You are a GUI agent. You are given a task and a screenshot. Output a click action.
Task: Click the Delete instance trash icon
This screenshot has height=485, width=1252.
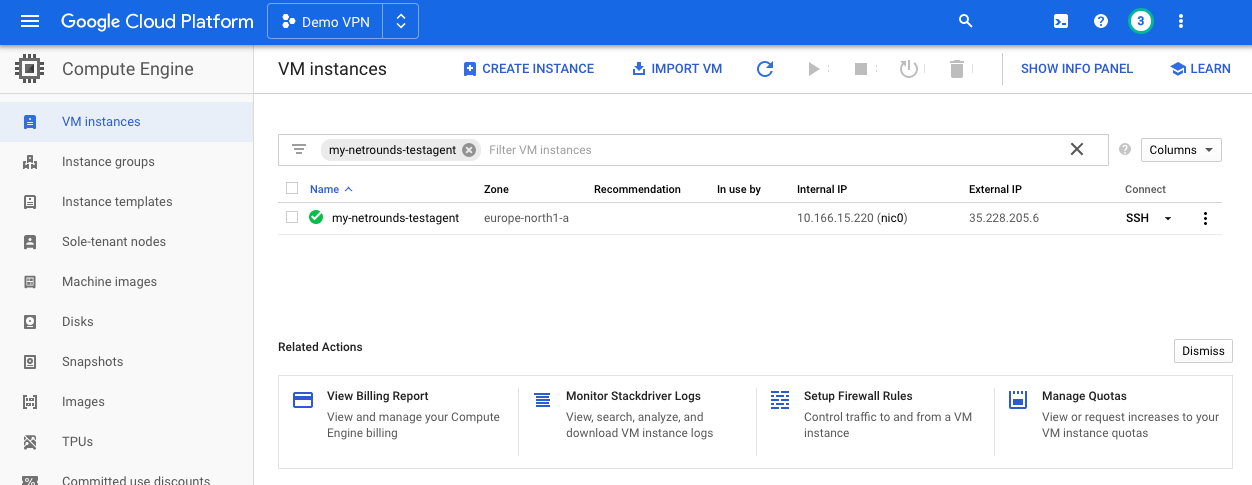[957, 69]
